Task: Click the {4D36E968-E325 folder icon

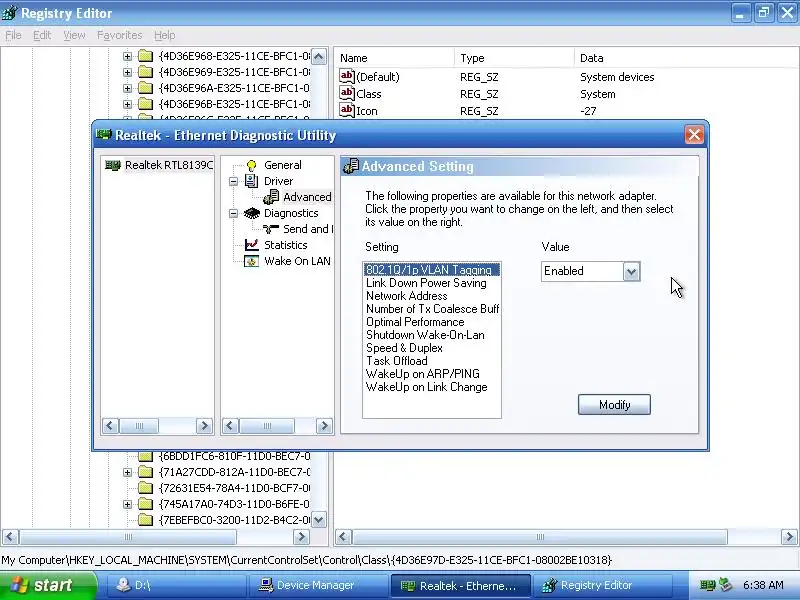Action: pos(146,56)
